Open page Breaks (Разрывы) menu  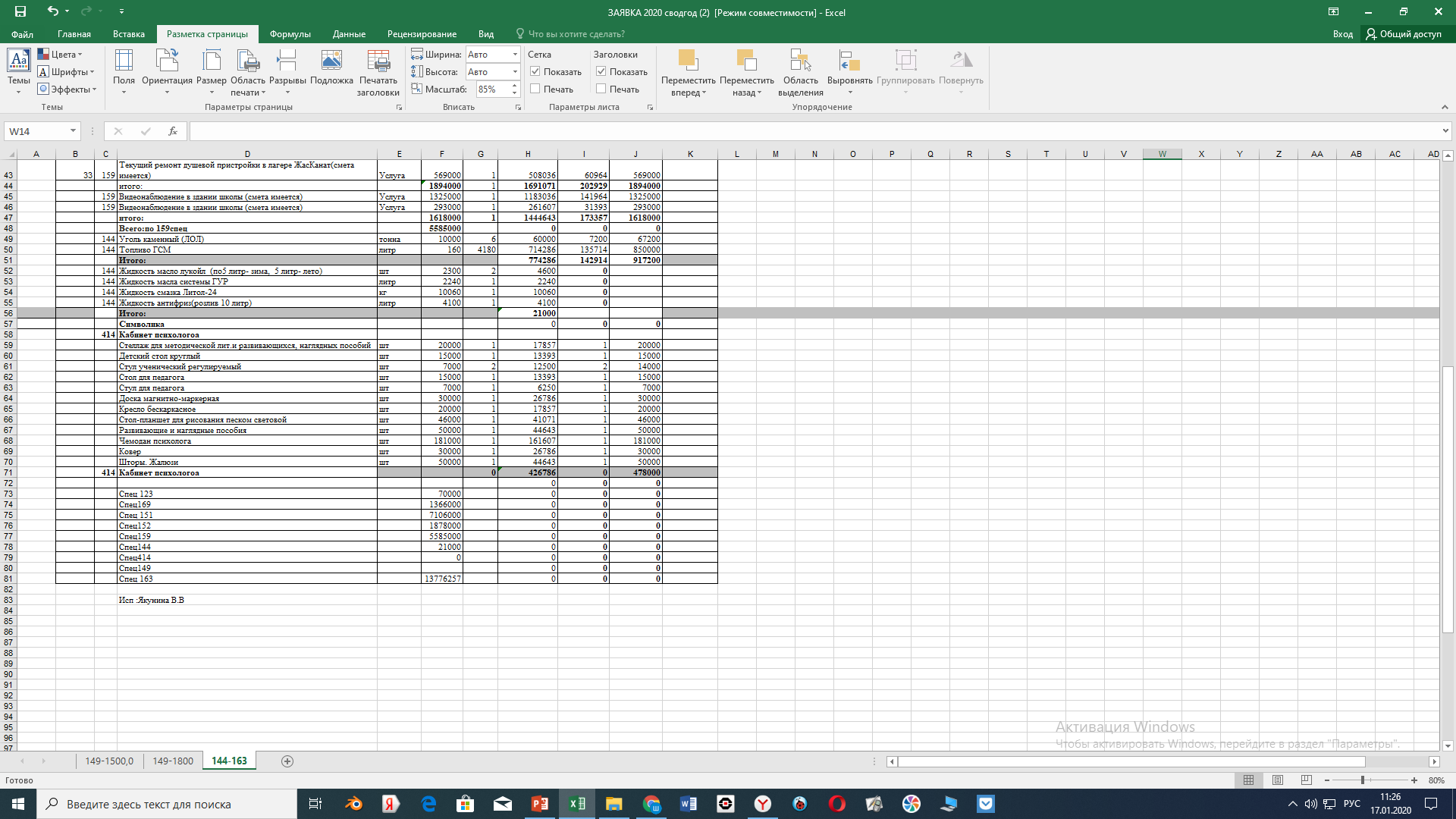pyautogui.click(x=287, y=72)
